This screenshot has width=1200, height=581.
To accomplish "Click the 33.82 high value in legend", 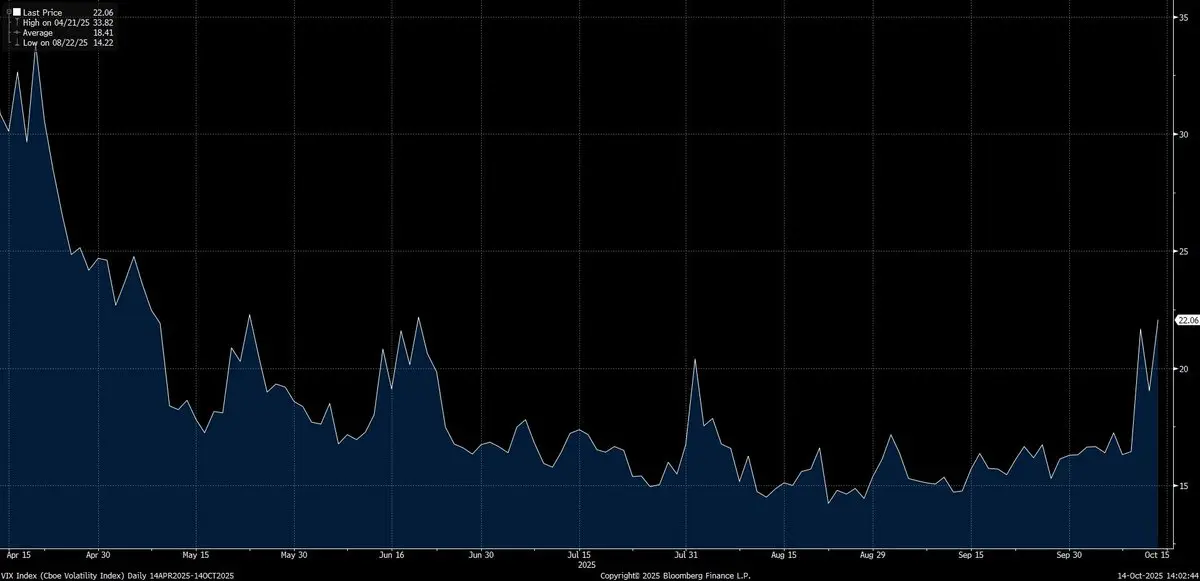I will (103, 23).
